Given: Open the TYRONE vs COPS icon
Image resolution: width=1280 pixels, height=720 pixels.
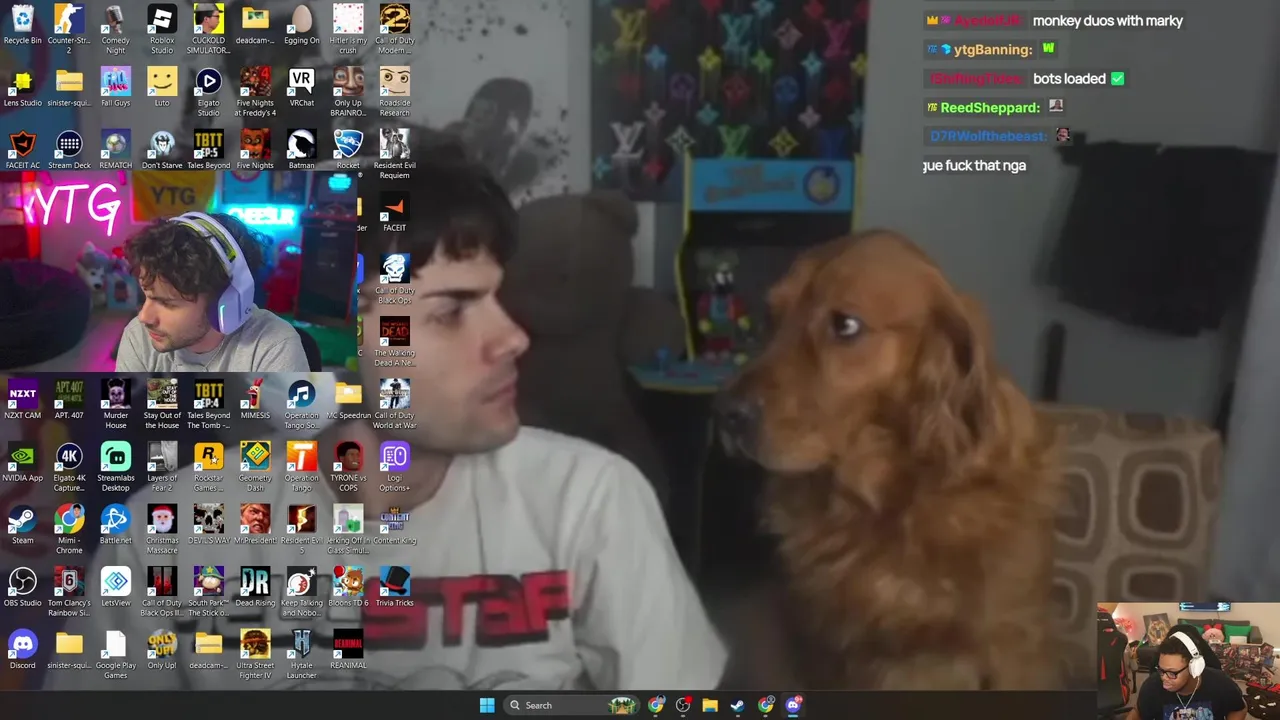Looking at the screenshot, I should pos(348,467).
